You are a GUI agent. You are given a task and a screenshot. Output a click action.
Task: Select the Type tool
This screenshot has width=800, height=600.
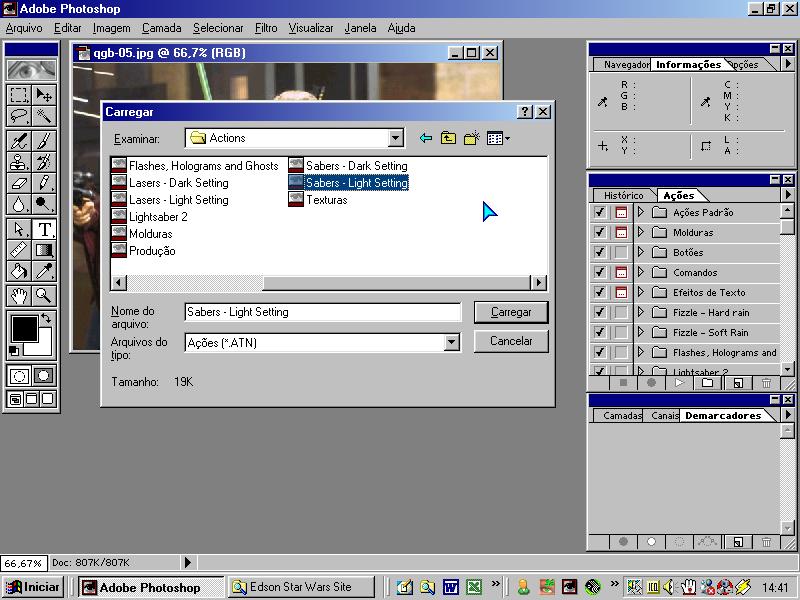44,230
